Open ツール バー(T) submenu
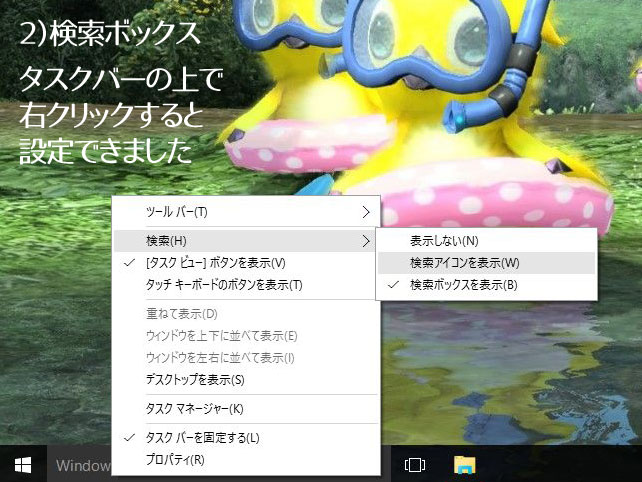642x482 pixels. (x=246, y=212)
